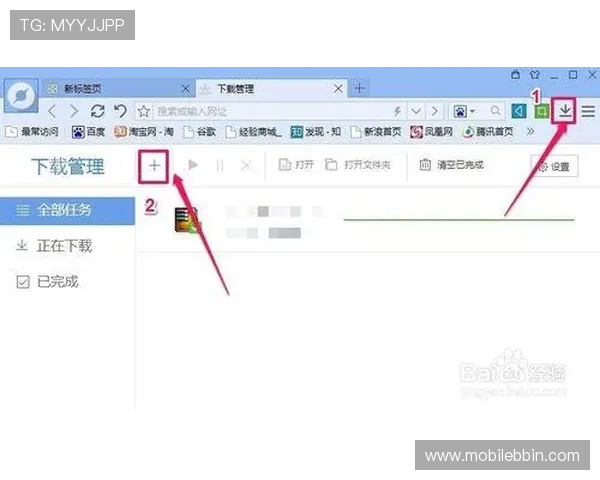Open the 经验商城 bookmark
600x480 pixels.
point(254,132)
